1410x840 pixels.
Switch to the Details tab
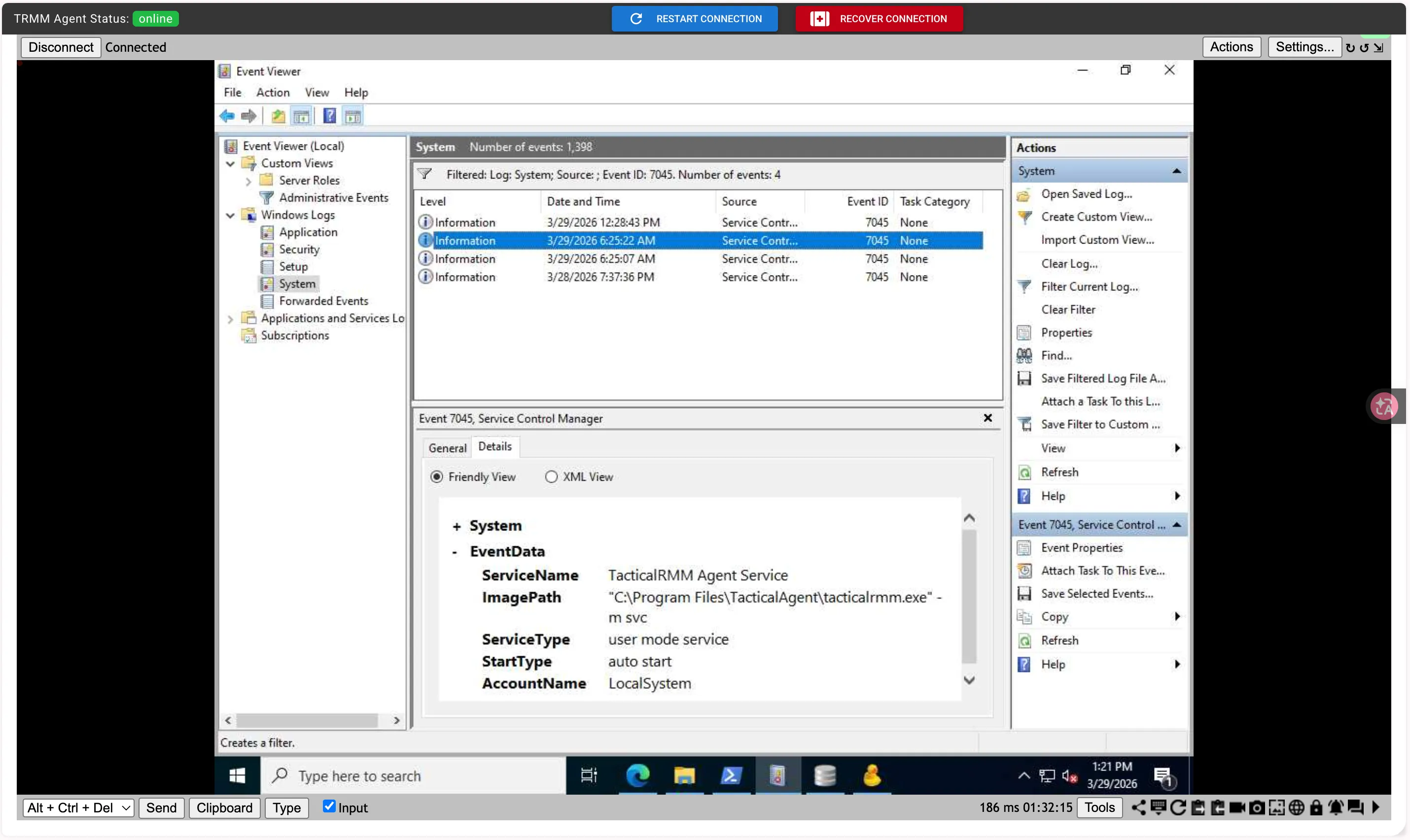coord(494,447)
